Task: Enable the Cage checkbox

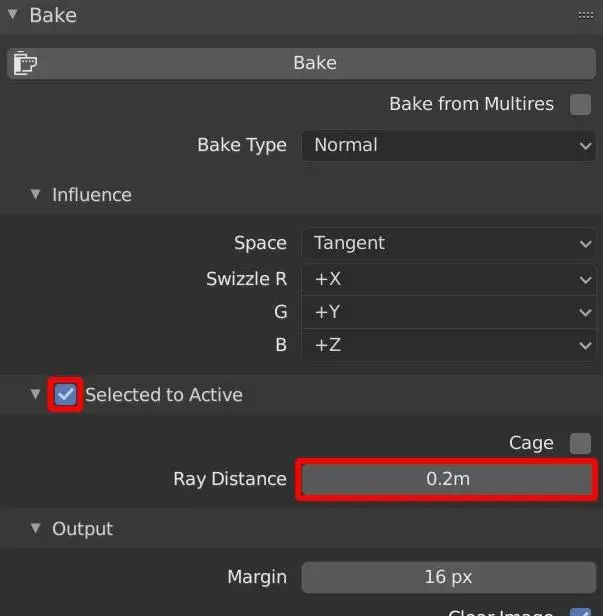Action: pos(580,443)
